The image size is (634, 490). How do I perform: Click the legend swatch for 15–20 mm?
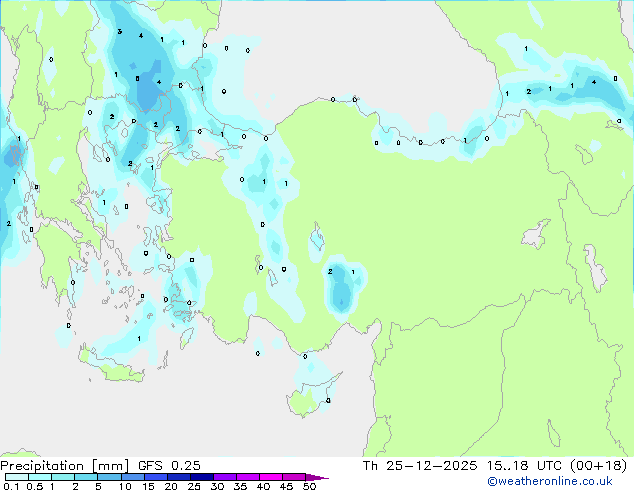(x=155, y=477)
